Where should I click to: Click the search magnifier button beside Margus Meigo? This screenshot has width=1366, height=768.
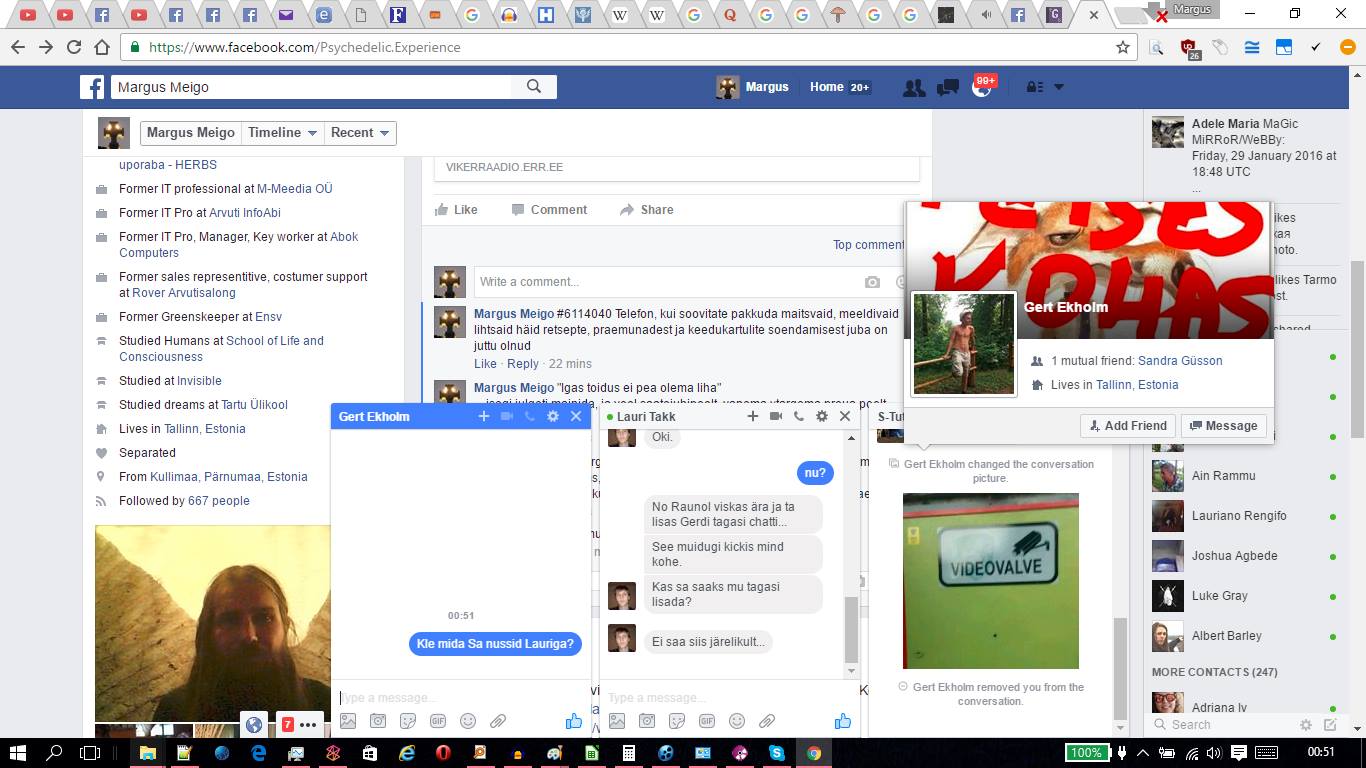(x=534, y=87)
